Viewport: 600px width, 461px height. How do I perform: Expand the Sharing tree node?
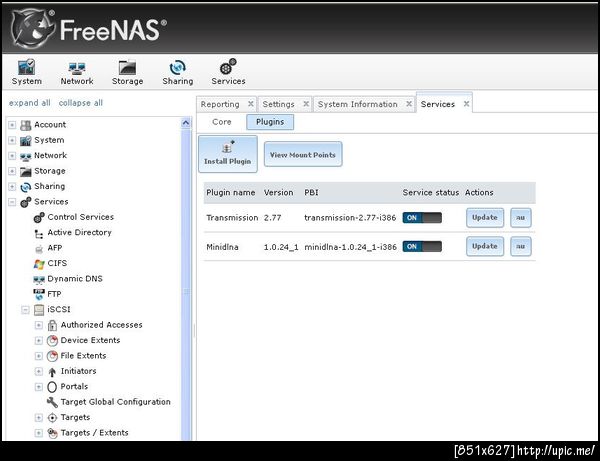coord(12,187)
